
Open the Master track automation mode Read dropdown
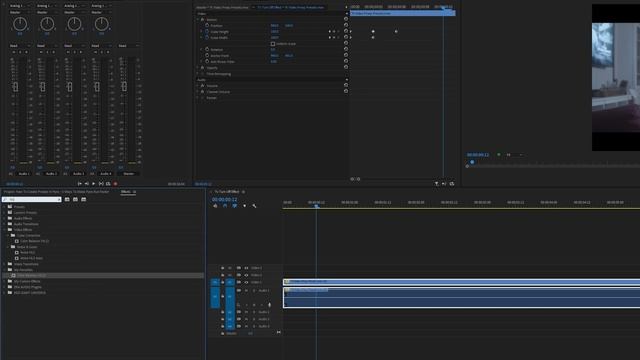point(128,46)
